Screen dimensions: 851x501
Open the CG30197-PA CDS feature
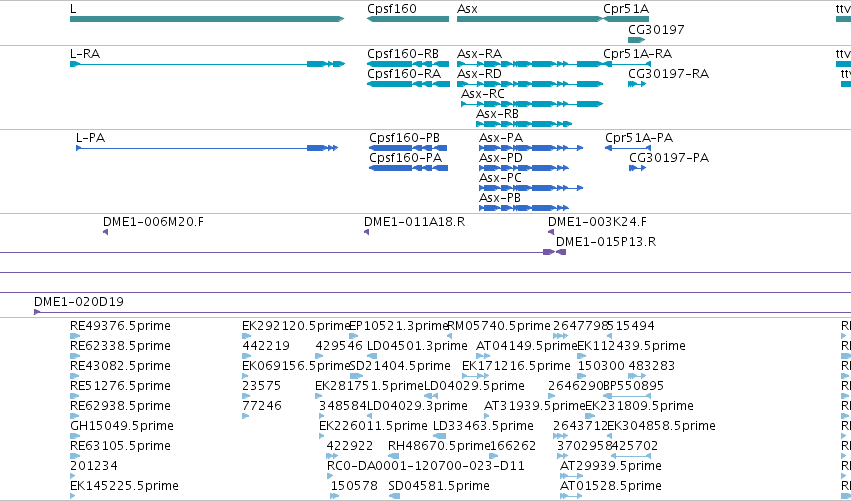[x=637, y=168]
